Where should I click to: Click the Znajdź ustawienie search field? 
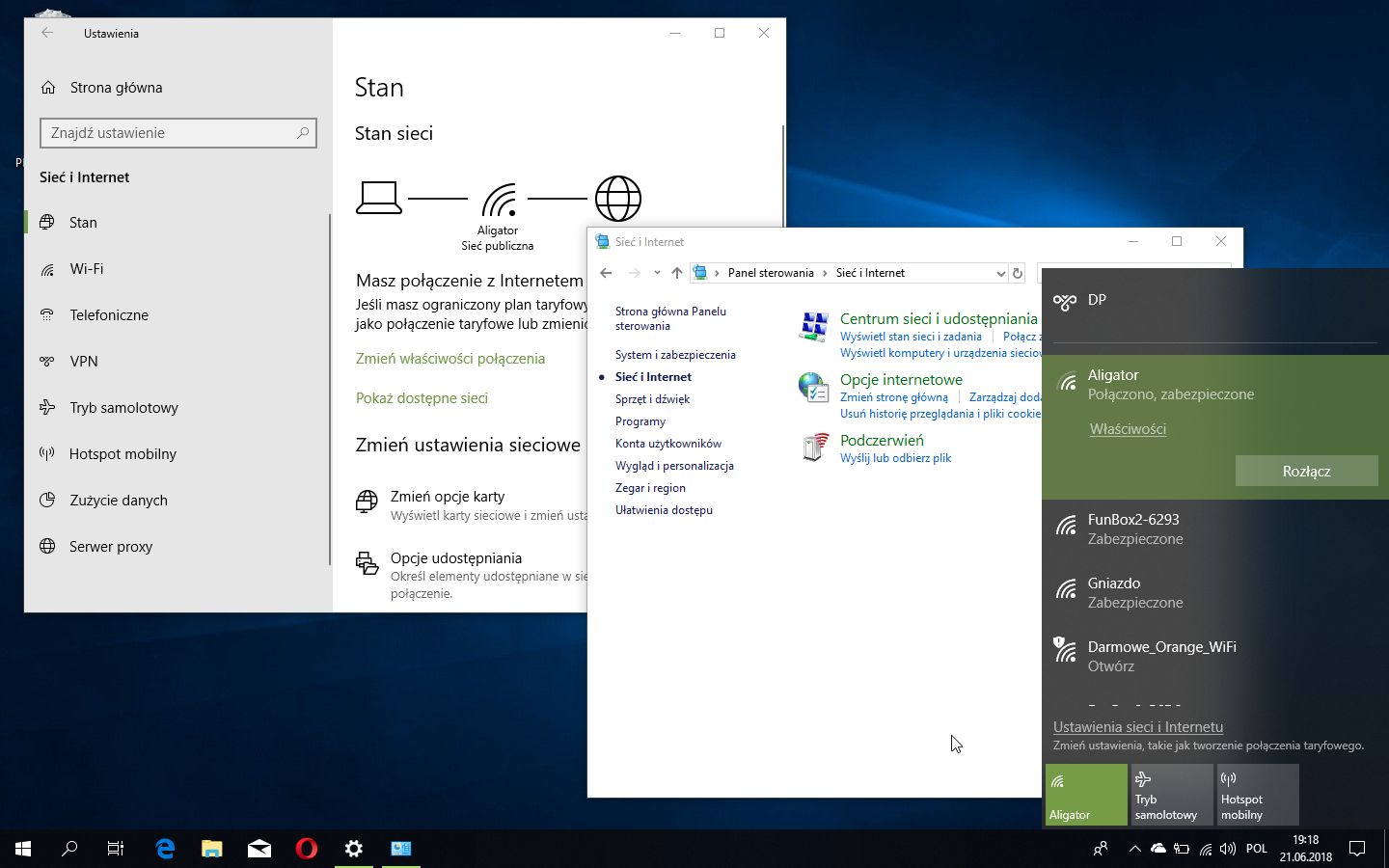tap(169, 133)
